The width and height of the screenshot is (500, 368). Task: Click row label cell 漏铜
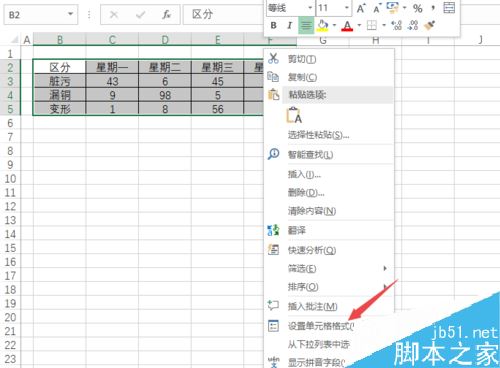coord(60,95)
